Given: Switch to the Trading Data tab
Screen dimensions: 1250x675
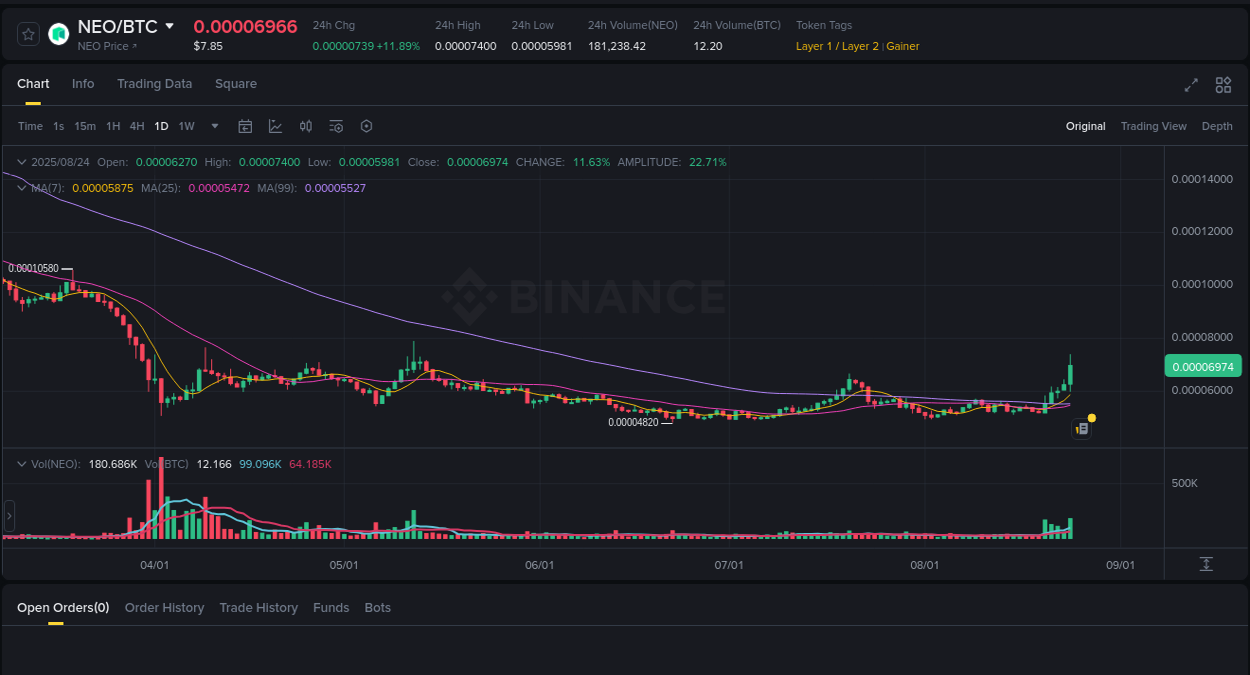Looking at the screenshot, I should point(154,84).
